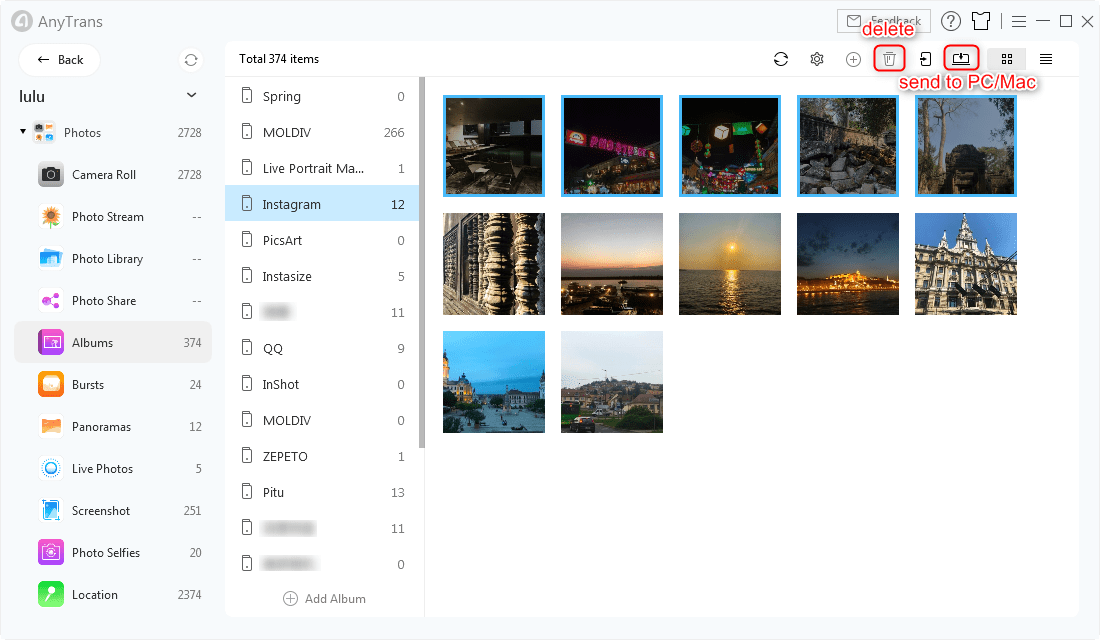
Task: Select Albums in sidebar
Action: point(113,342)
